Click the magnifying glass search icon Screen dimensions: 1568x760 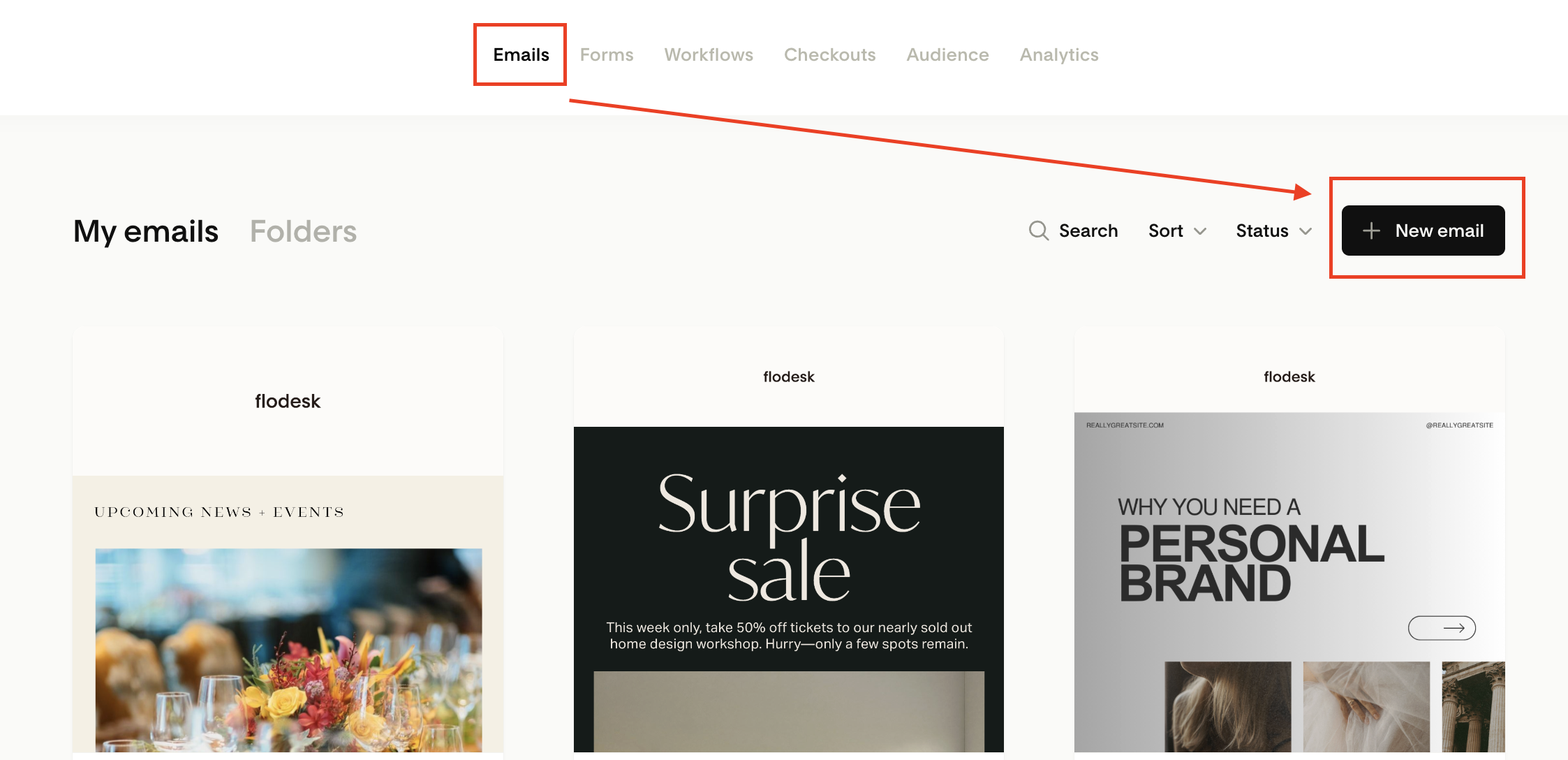[1038, 231]
